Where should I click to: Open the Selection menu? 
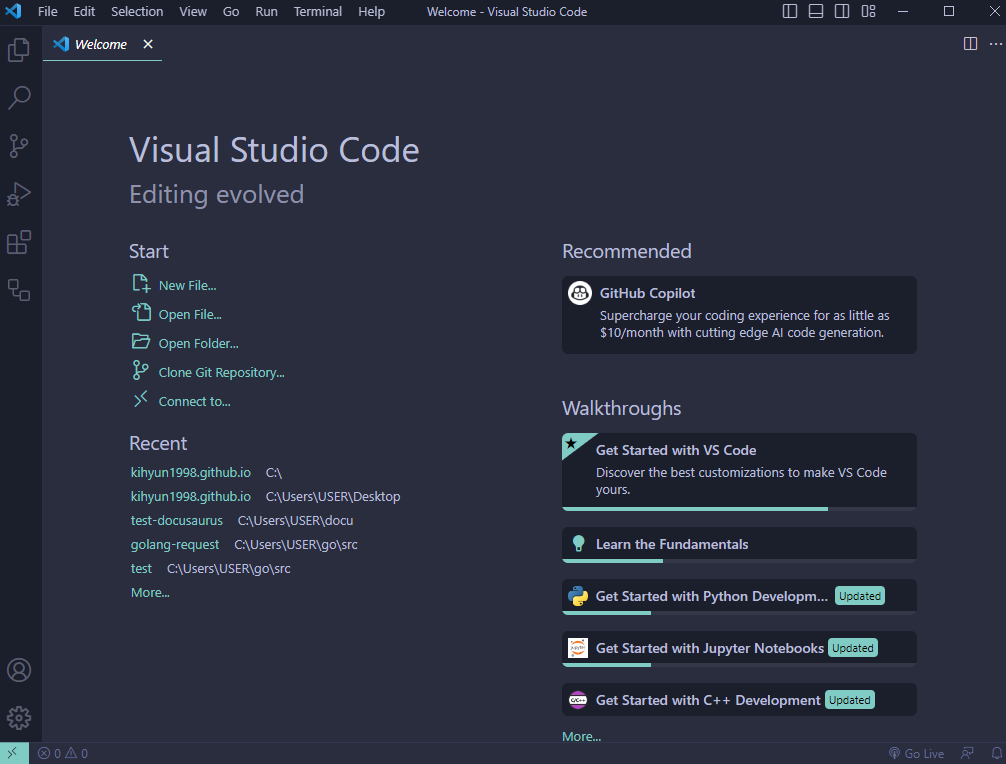click(x=137, y=12)
